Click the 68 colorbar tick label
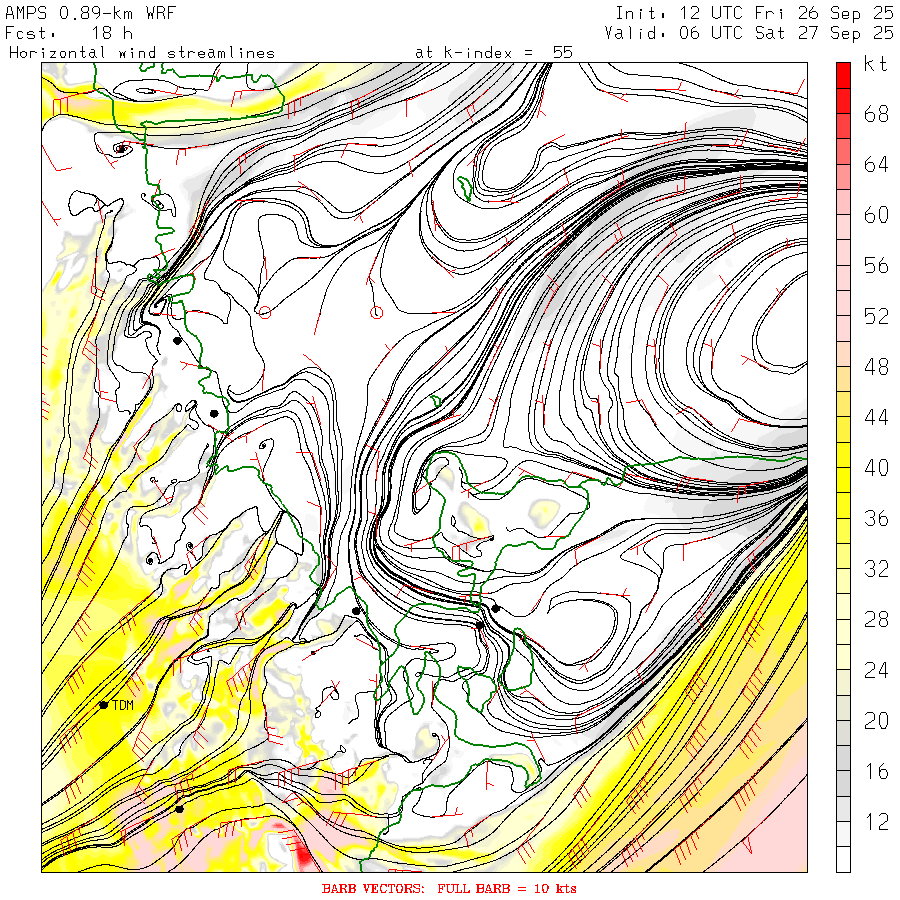900x900 pixels. point(876,114)
